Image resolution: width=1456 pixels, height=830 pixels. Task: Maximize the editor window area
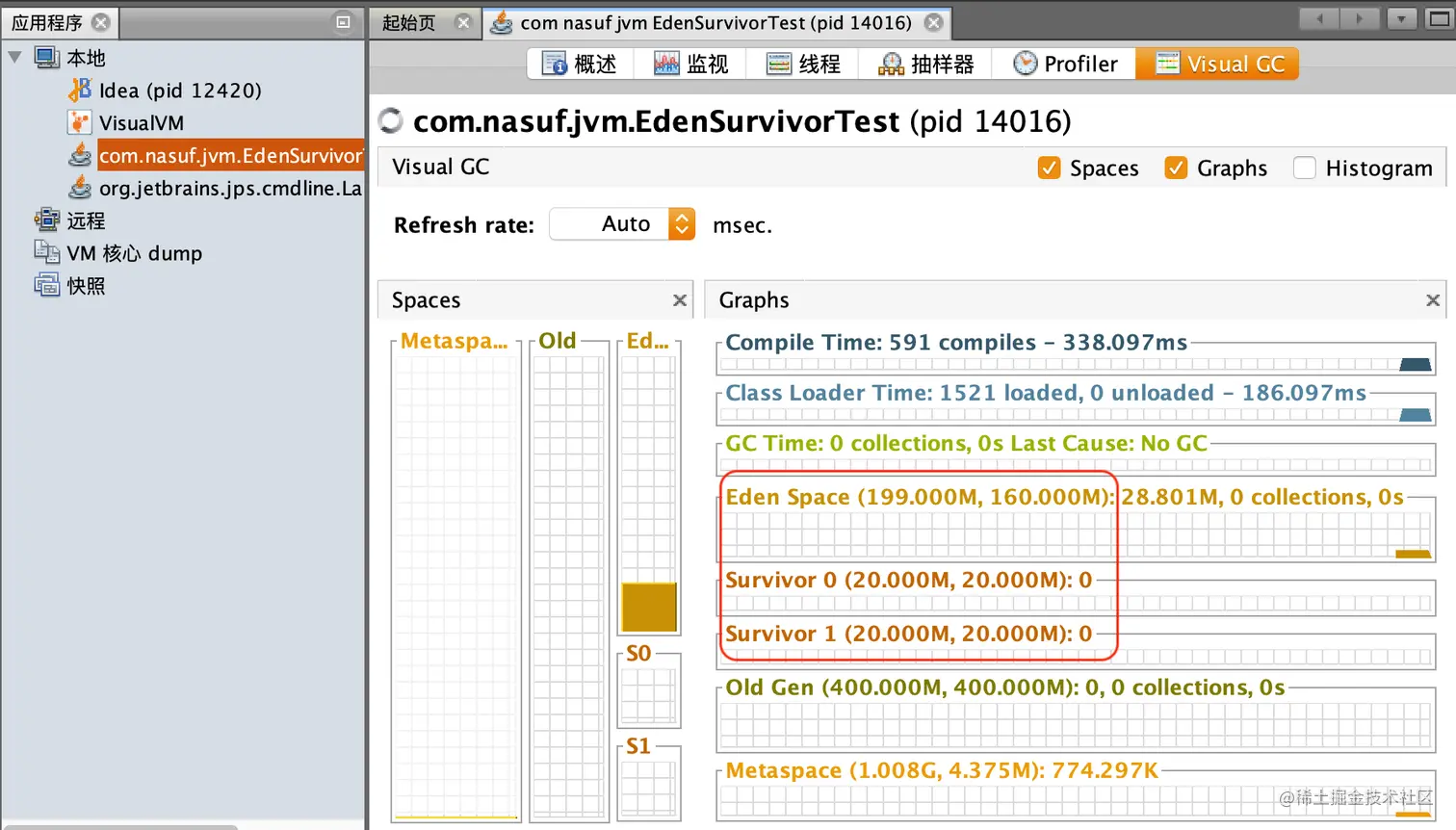[1440, 18]
